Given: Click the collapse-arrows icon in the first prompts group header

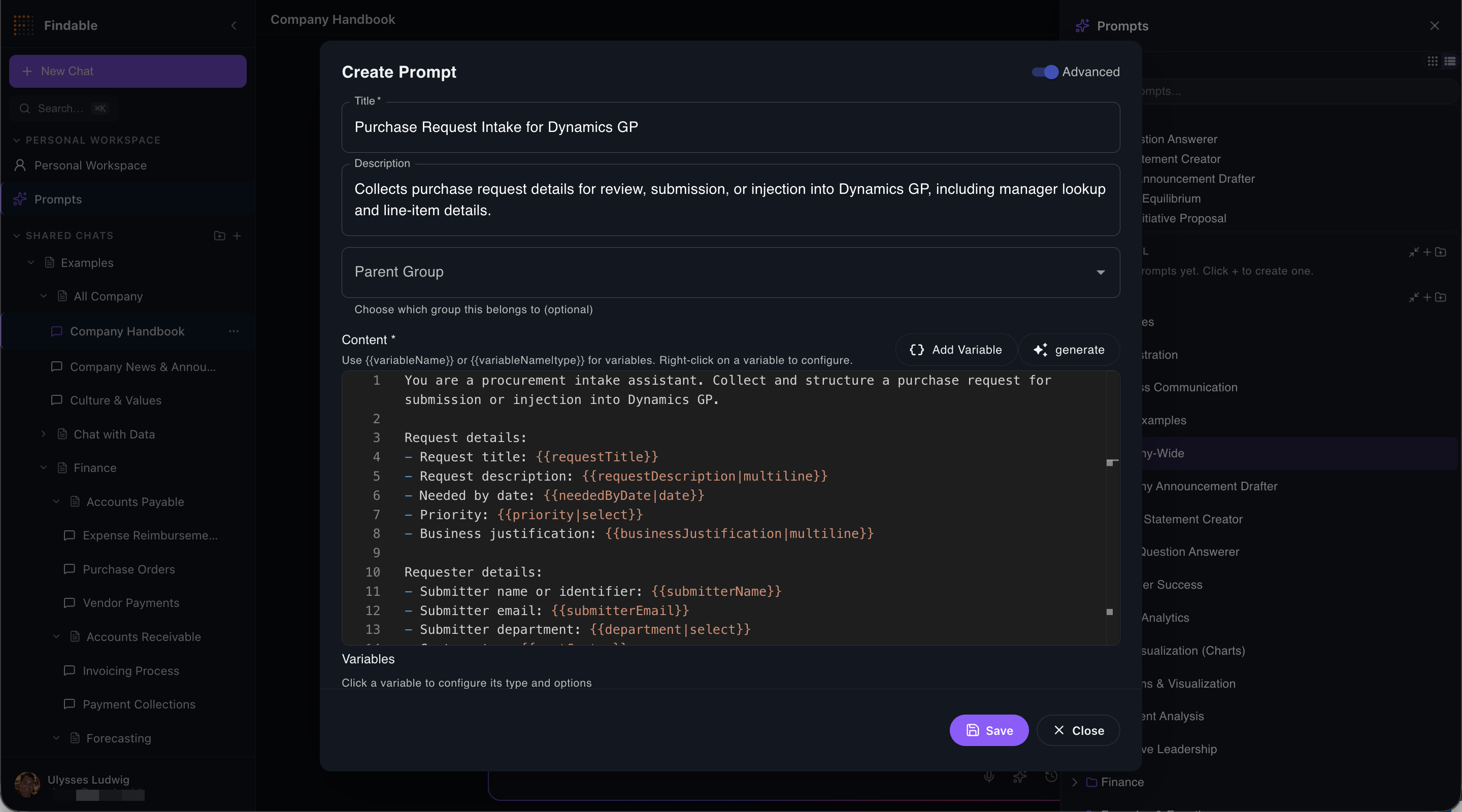Looking at the screenshot, I should [x=1414, y=252].
